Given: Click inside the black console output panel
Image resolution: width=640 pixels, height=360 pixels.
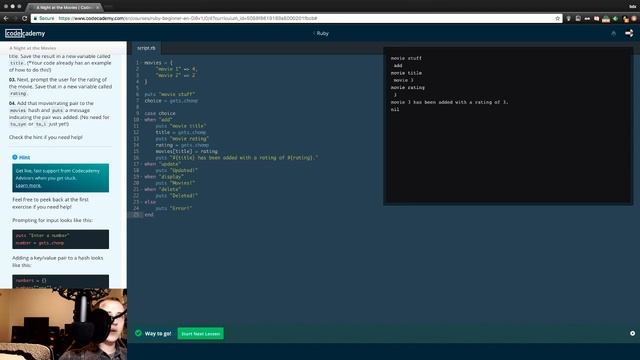Looking at the screenshot, I should tap(508, 125).
